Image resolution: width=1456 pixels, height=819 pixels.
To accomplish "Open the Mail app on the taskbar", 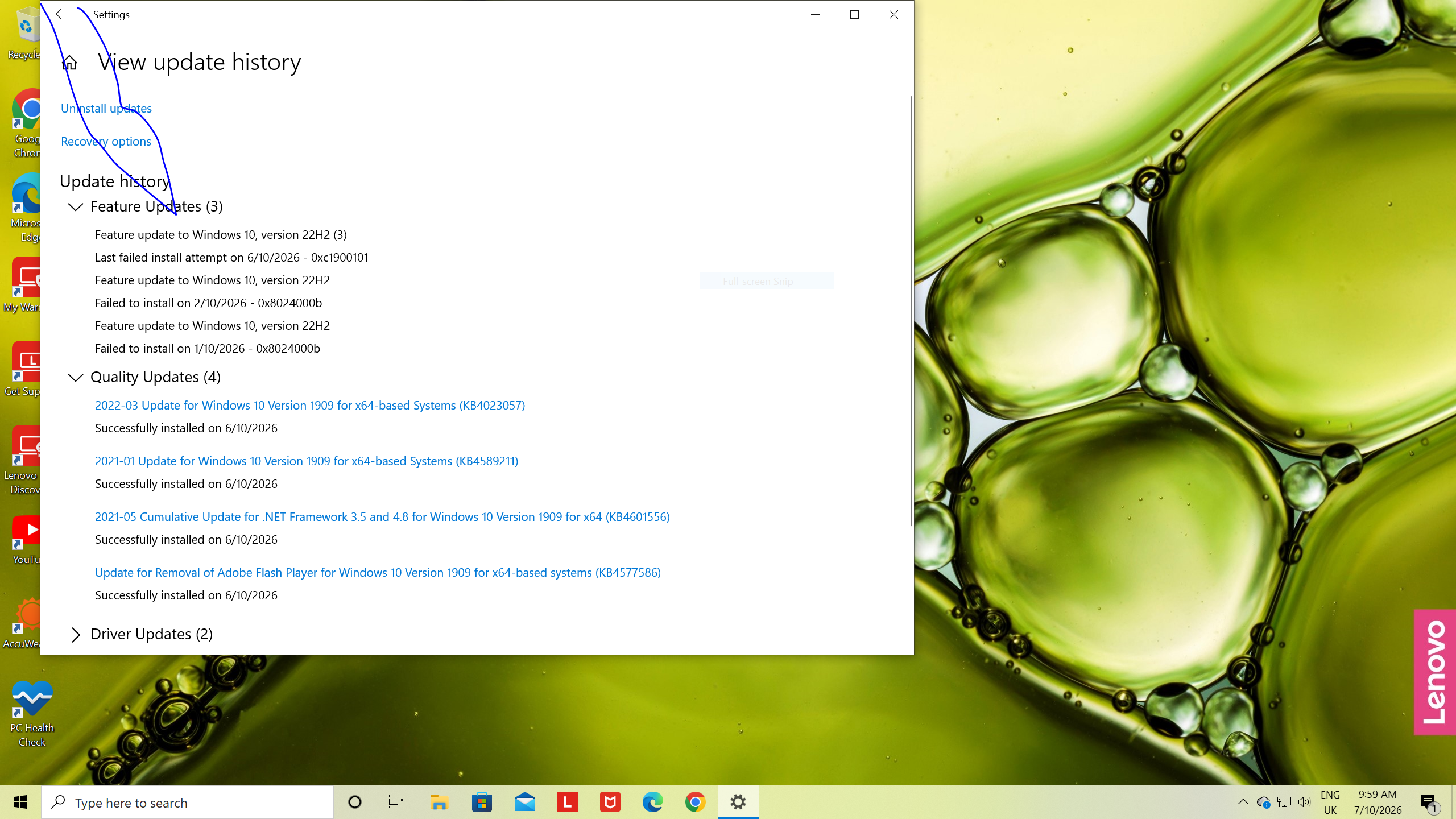I will (524, 802).
